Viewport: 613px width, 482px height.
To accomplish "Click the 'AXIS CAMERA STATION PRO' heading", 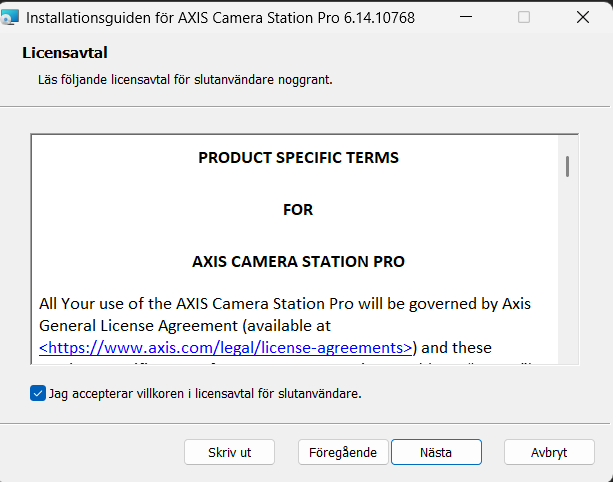I will pos(298,262).
